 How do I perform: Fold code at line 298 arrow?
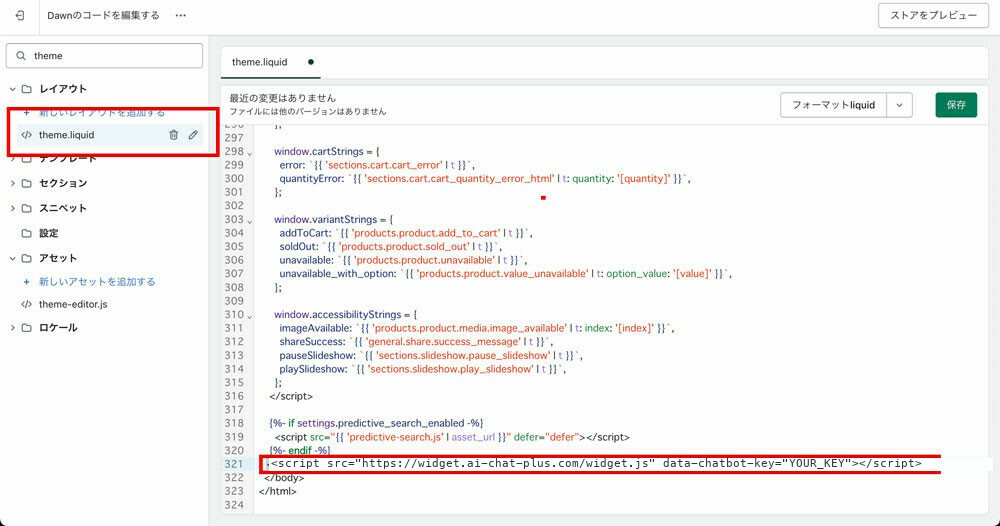[249, 153]
